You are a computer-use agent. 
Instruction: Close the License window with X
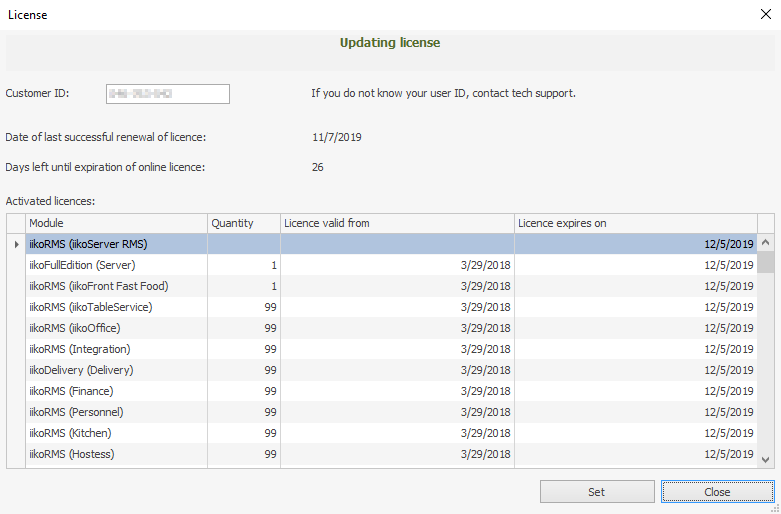(765, 15)
